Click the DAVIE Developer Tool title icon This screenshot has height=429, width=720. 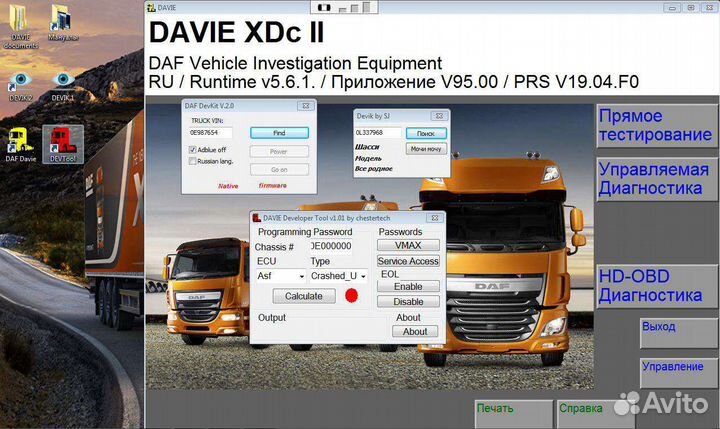[x=257, y=218]
